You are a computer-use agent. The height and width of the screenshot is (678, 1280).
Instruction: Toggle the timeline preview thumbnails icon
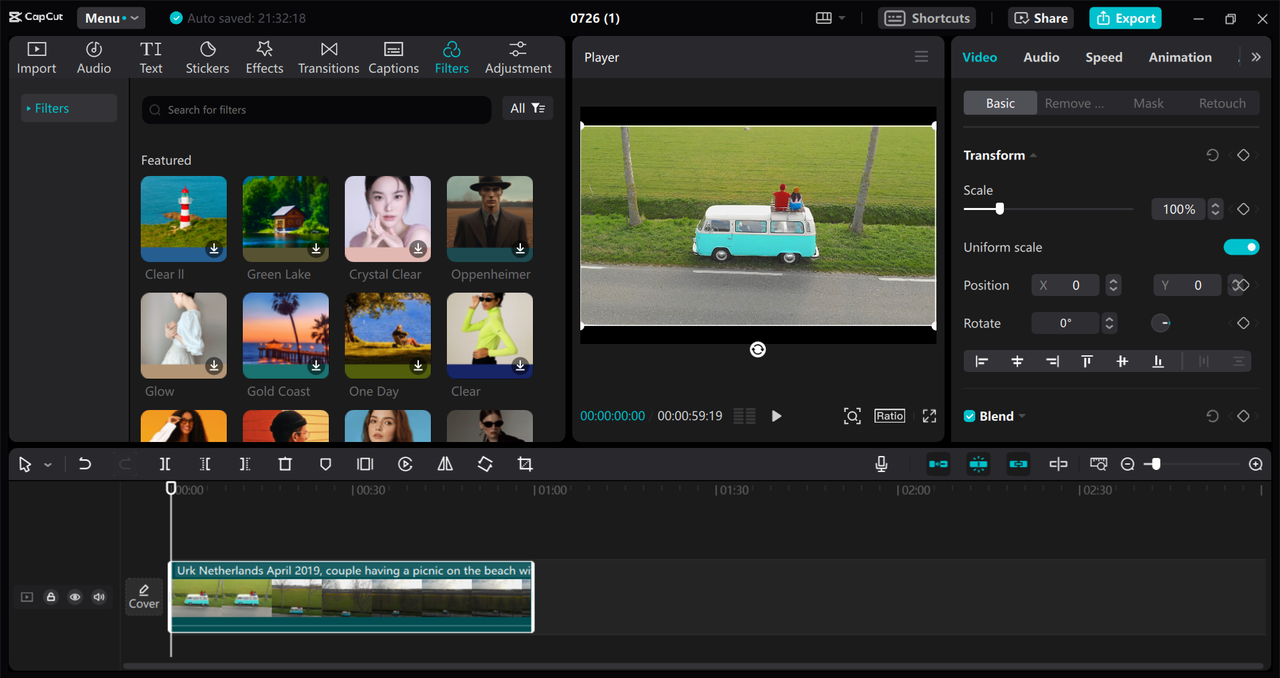tap(1098, 464)
